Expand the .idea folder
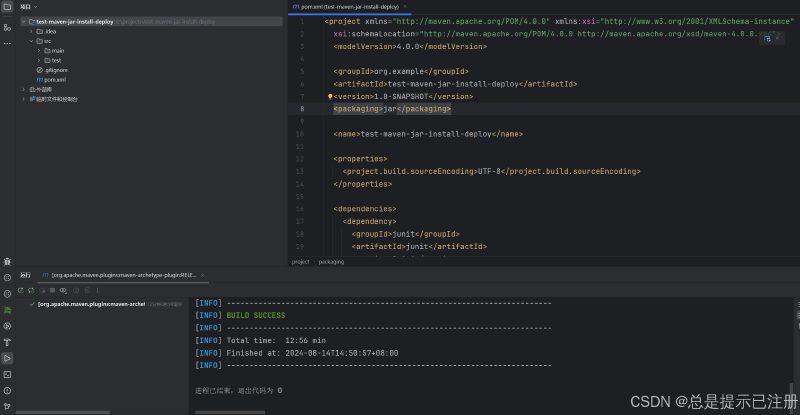800x415 pixels. (x=31, y=32)
